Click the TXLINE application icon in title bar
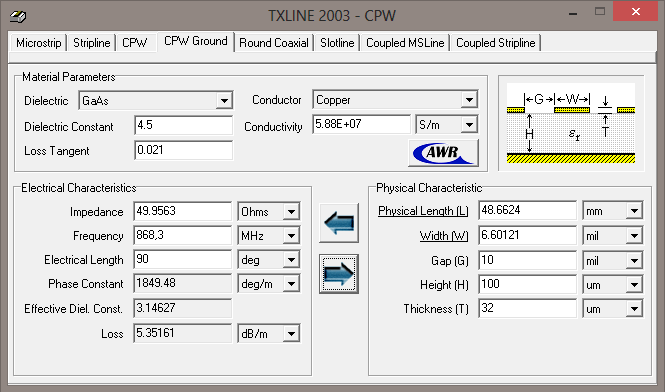Screen dimensions: 665x392 [18, 16]
